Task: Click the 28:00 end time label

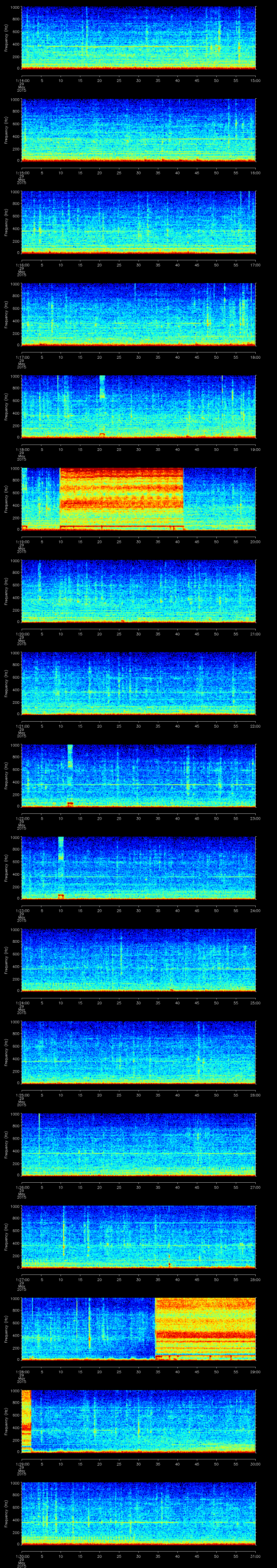Action: tap(256, 1279)
